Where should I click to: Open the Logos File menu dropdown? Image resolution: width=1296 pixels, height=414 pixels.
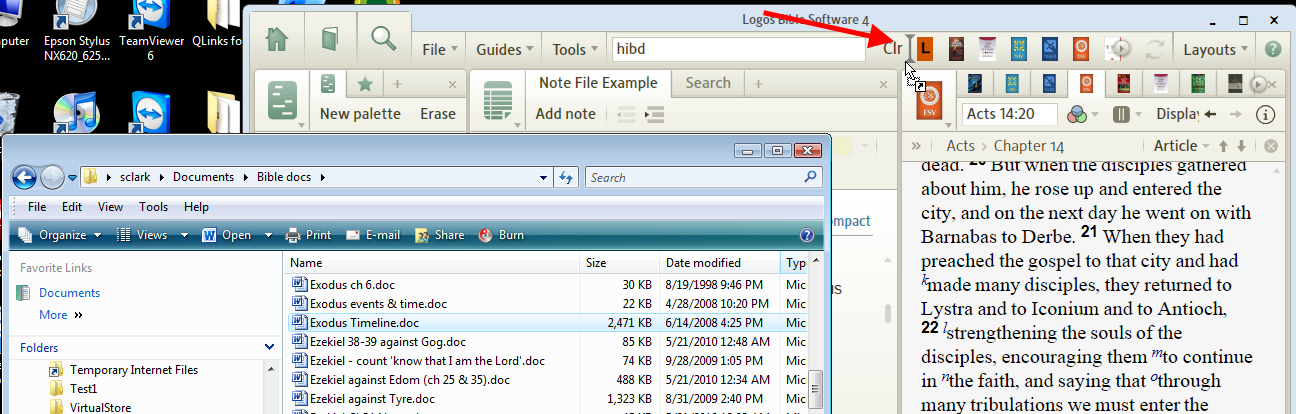(x=439, y=49)
